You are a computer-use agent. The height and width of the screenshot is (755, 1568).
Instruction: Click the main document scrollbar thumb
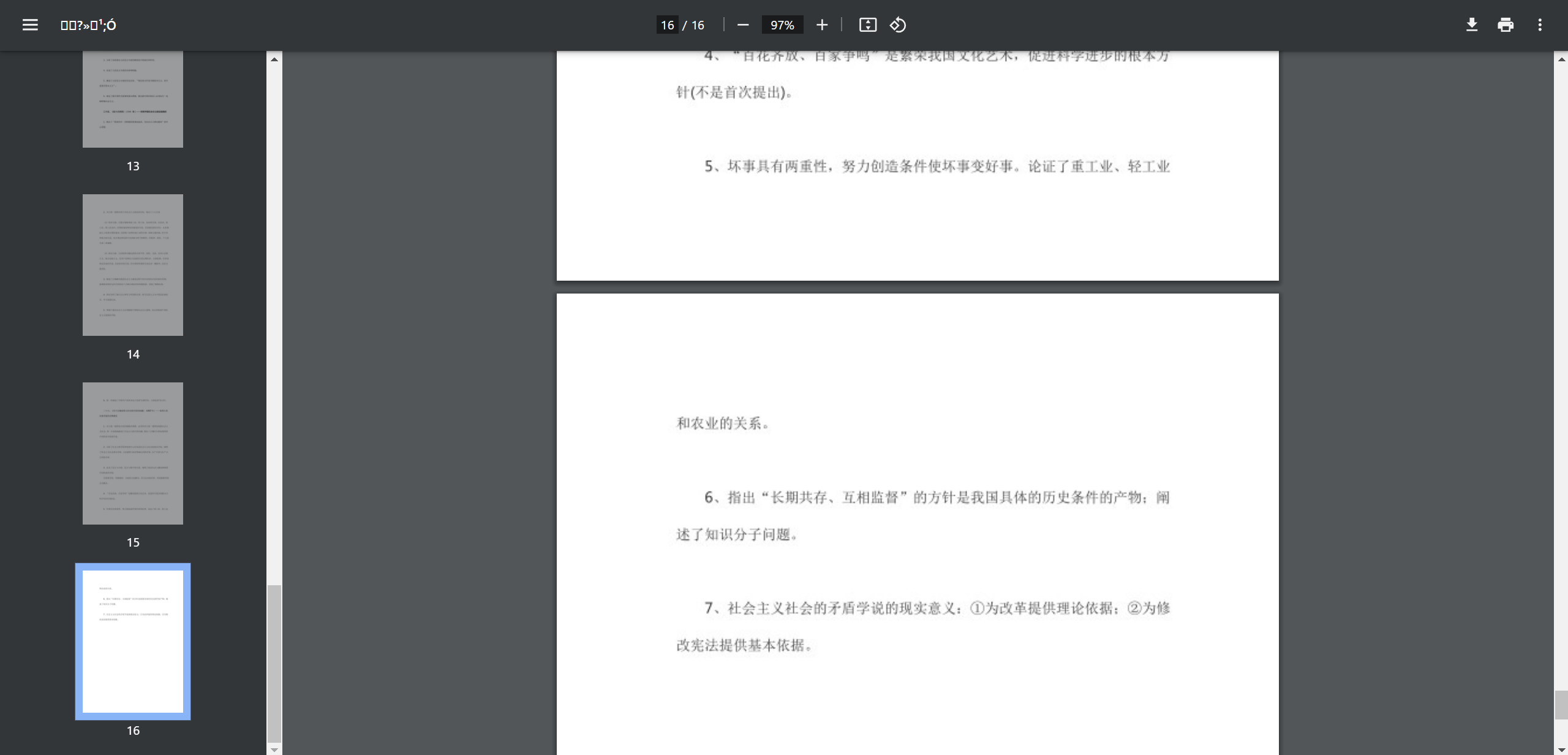point(1561,705)
